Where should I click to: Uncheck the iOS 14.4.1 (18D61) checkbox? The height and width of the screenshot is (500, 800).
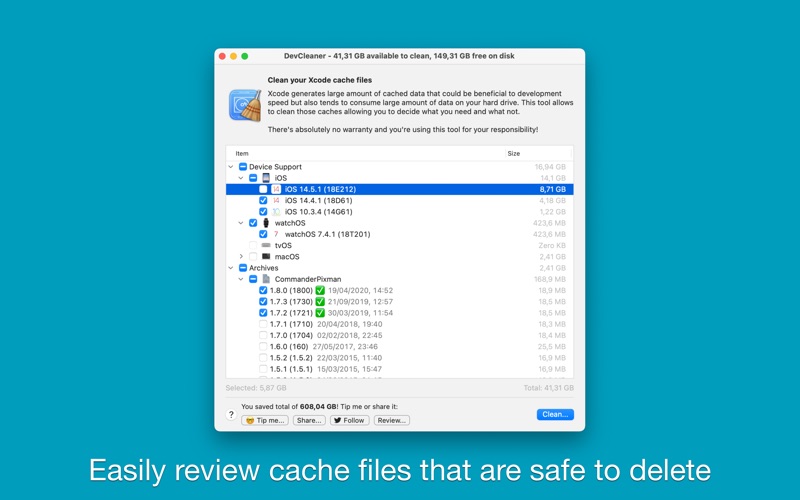coord(263,201)
